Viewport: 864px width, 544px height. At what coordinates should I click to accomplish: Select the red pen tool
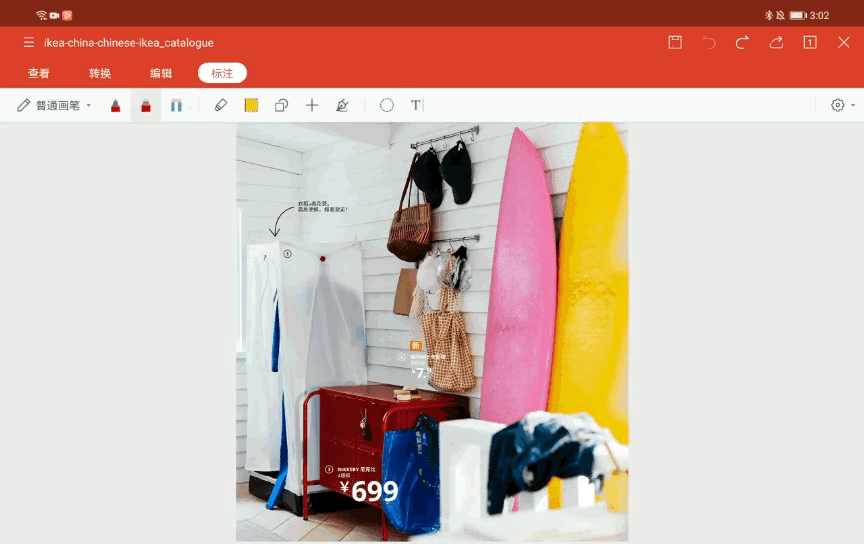coord(115,105)
